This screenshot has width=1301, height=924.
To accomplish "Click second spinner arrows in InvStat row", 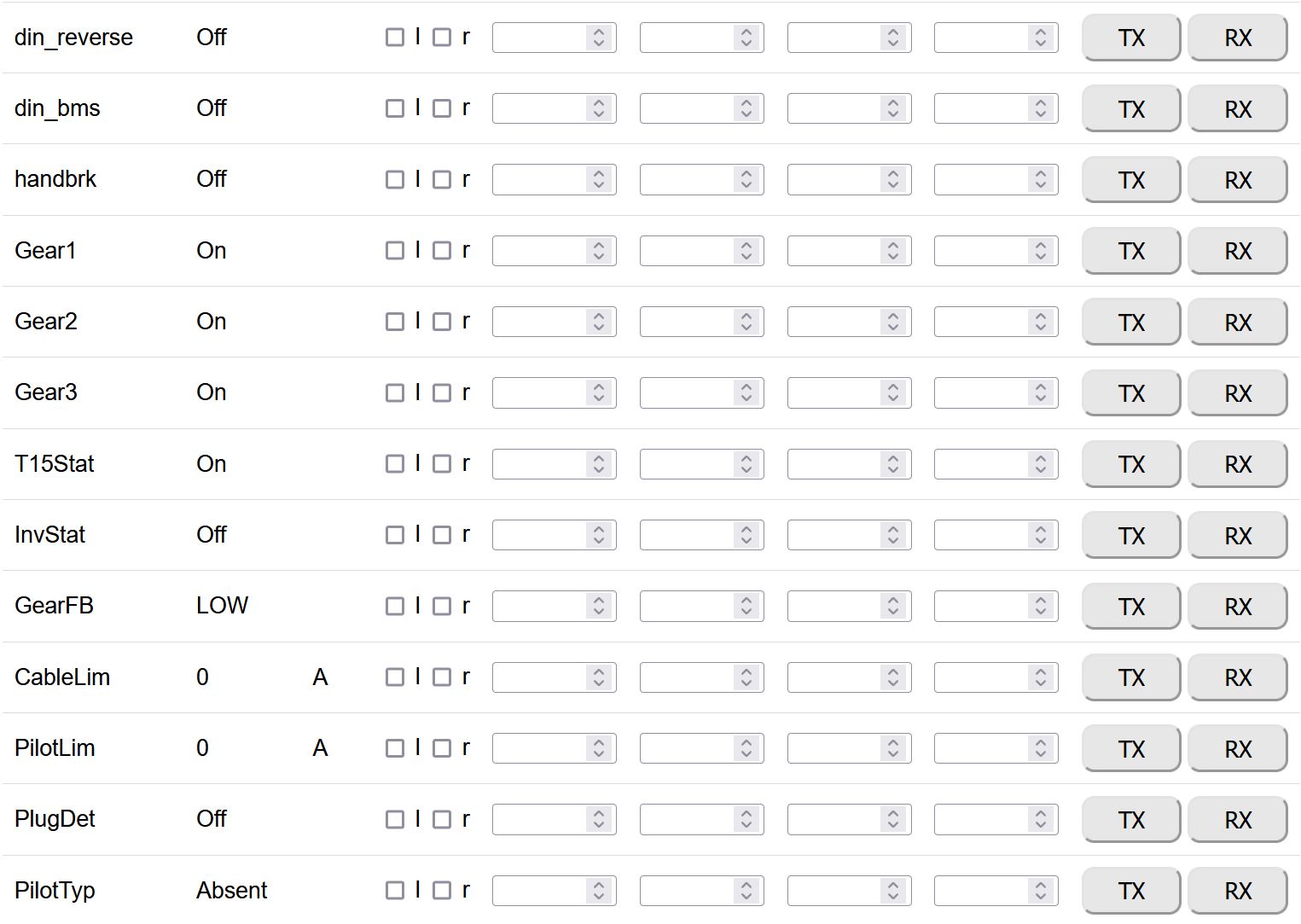I will coord(746,535).
